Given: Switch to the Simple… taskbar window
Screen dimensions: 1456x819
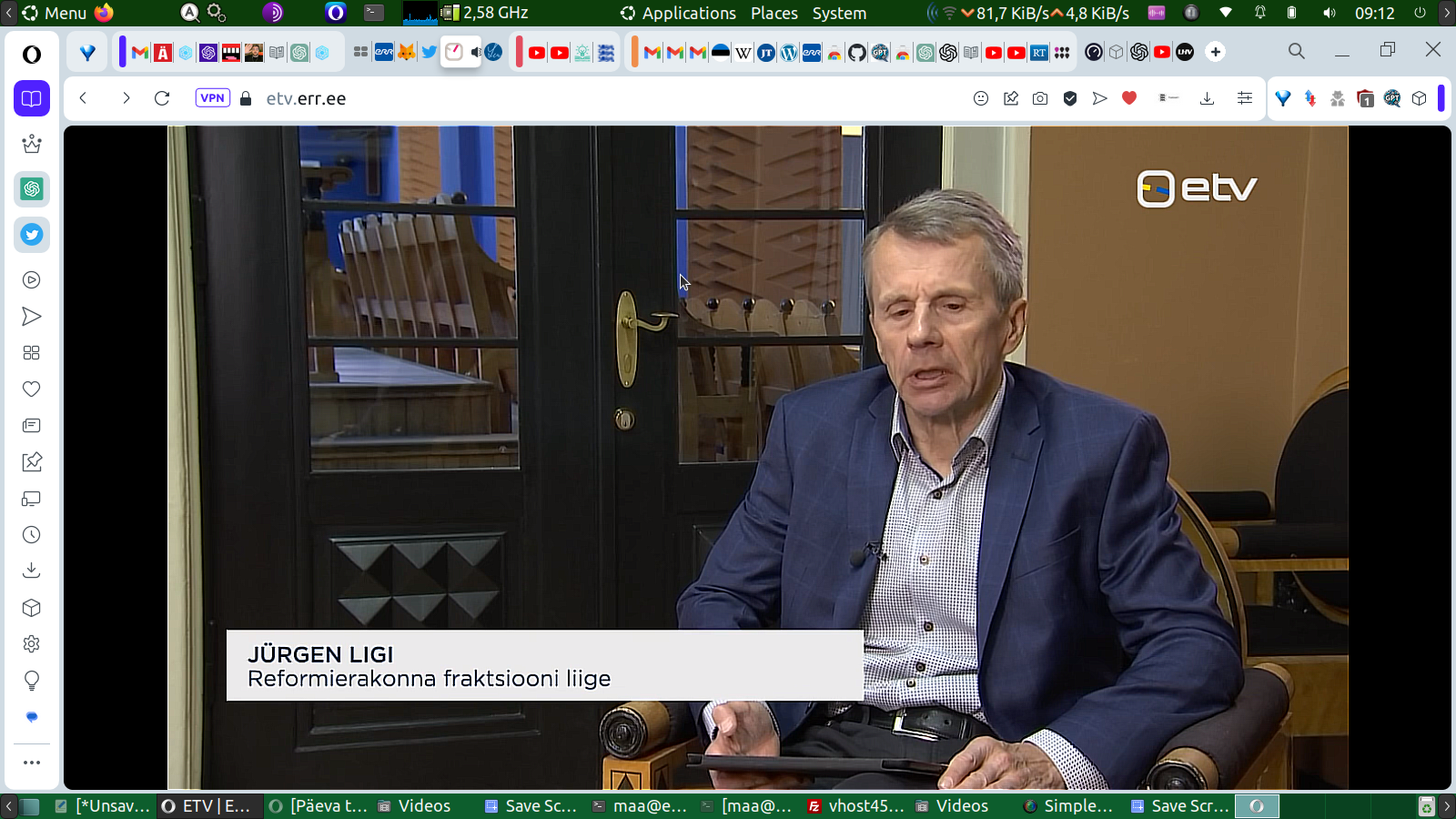Looking at the screenshot, I should tap(1068, 806).
